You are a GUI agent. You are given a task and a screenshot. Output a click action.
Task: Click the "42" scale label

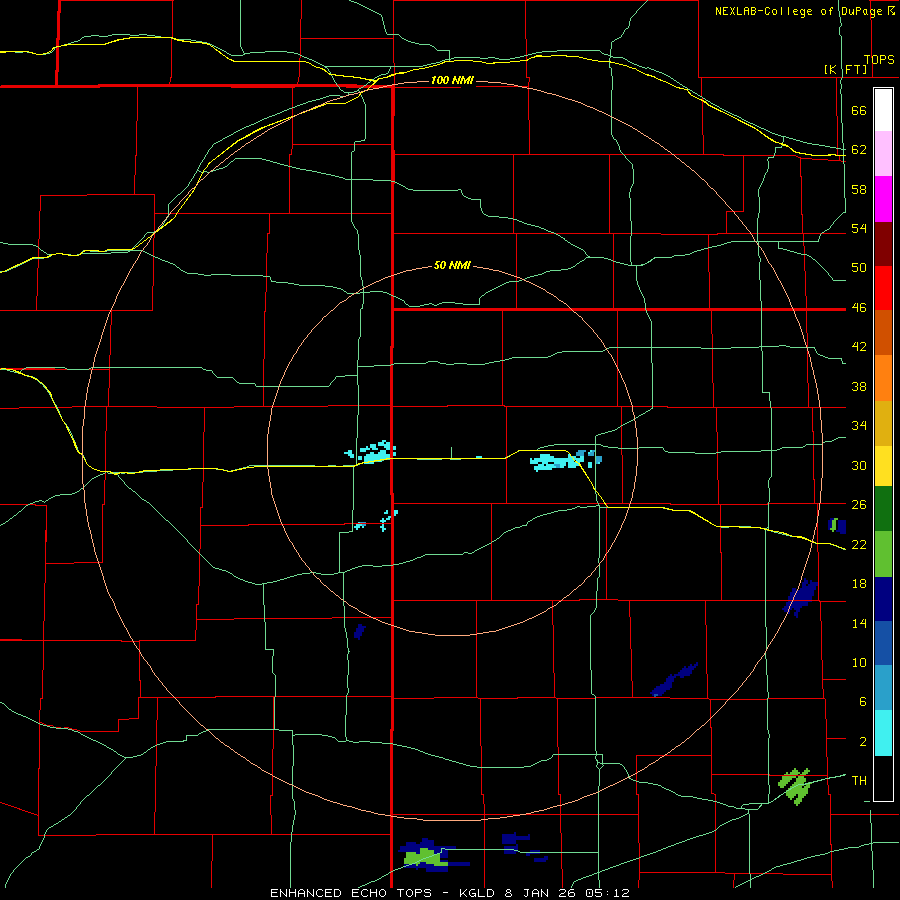pyautogui.click(x=859, y=347)
